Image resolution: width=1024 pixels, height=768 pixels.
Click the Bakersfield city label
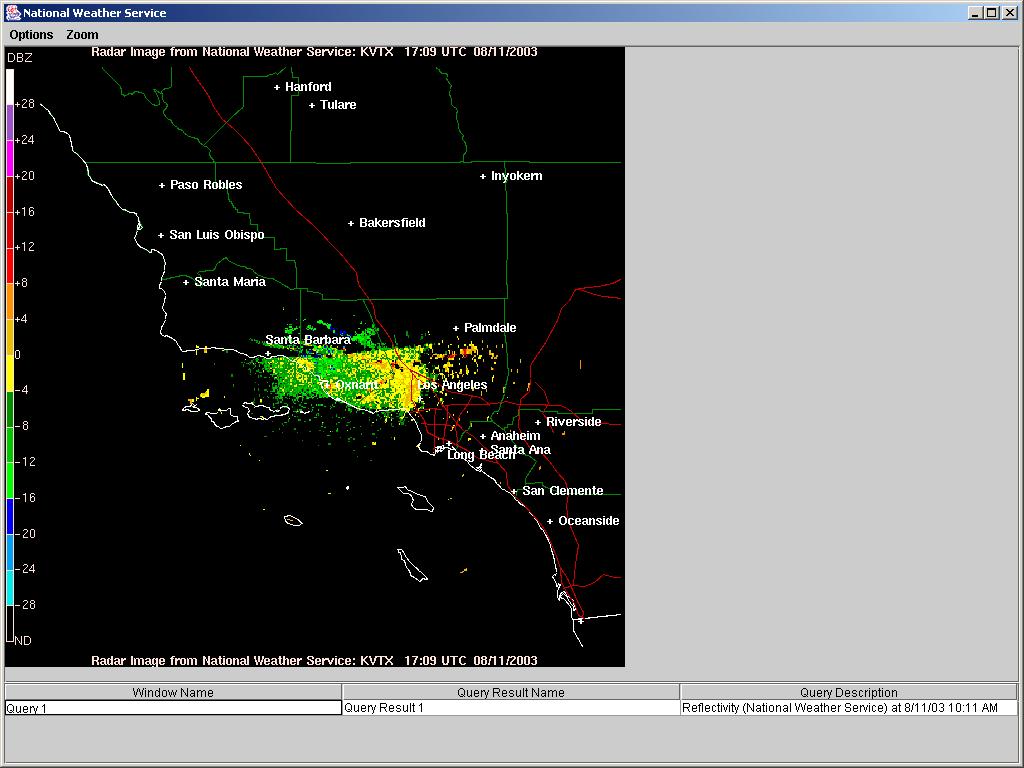(392, 223)
